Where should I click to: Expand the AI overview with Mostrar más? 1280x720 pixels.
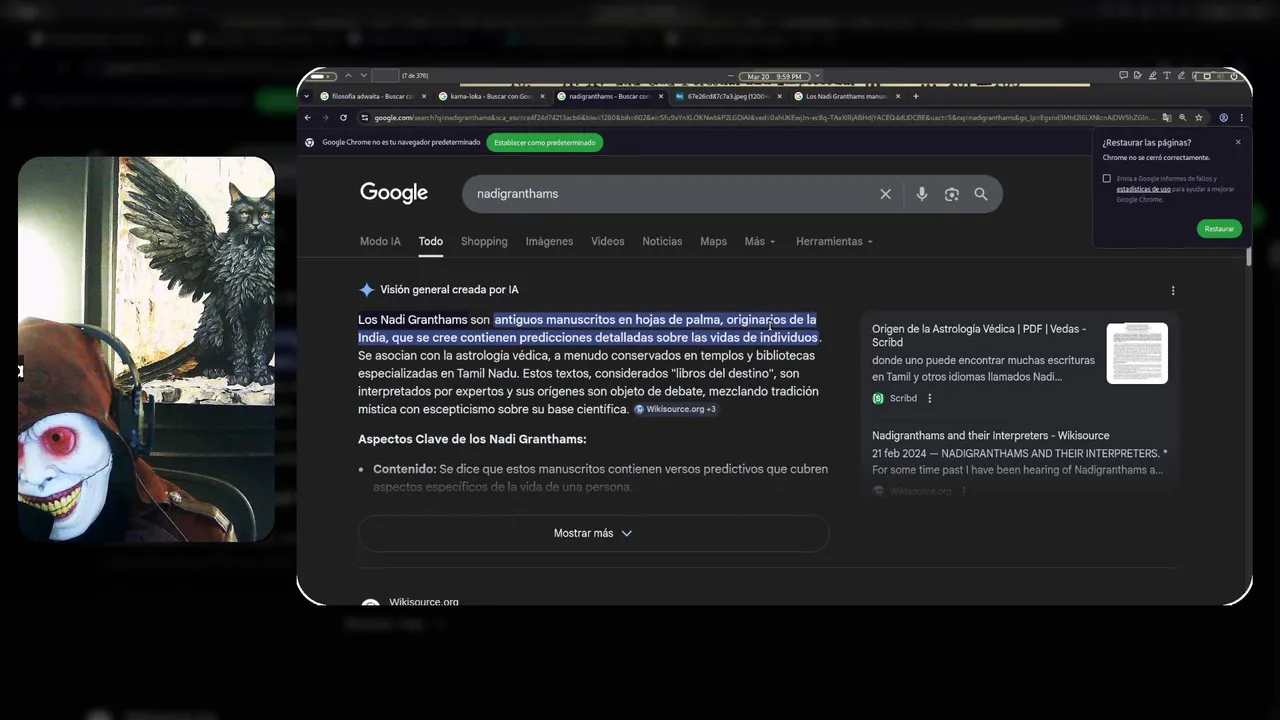(x=594, y=533)
